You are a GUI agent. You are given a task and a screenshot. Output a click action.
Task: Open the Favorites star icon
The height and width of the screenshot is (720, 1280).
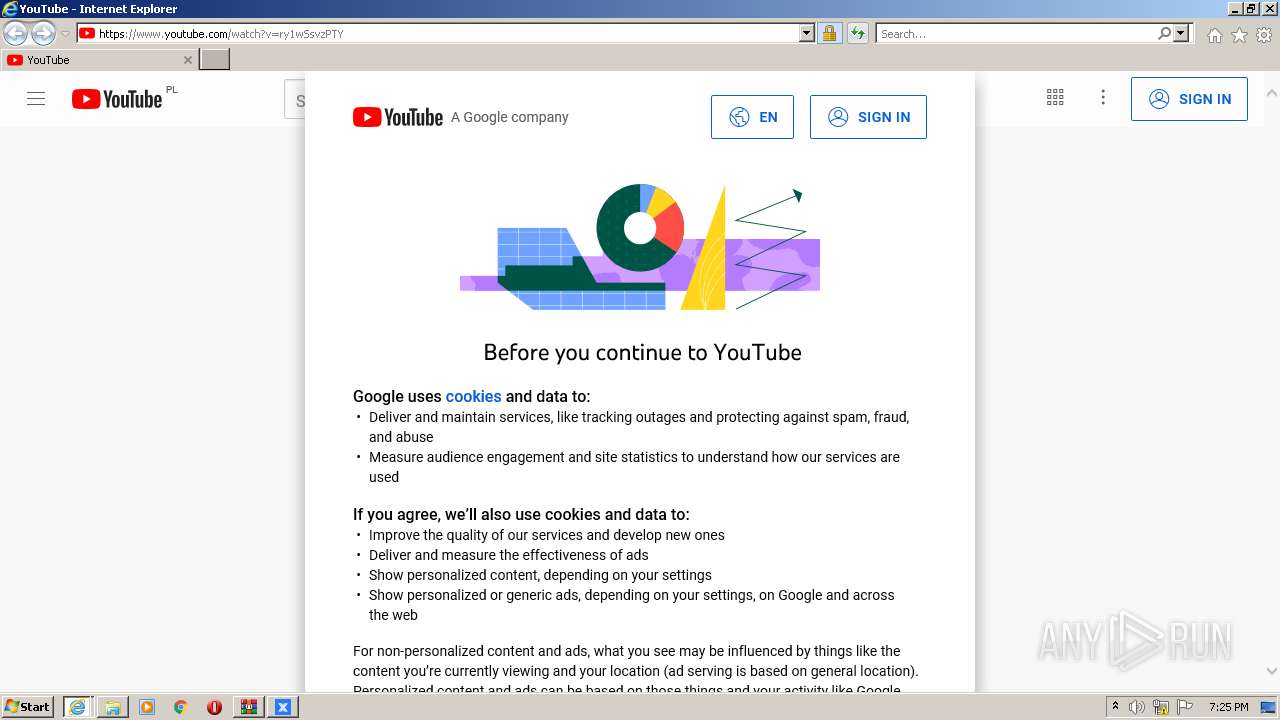tap(1239, 35)
